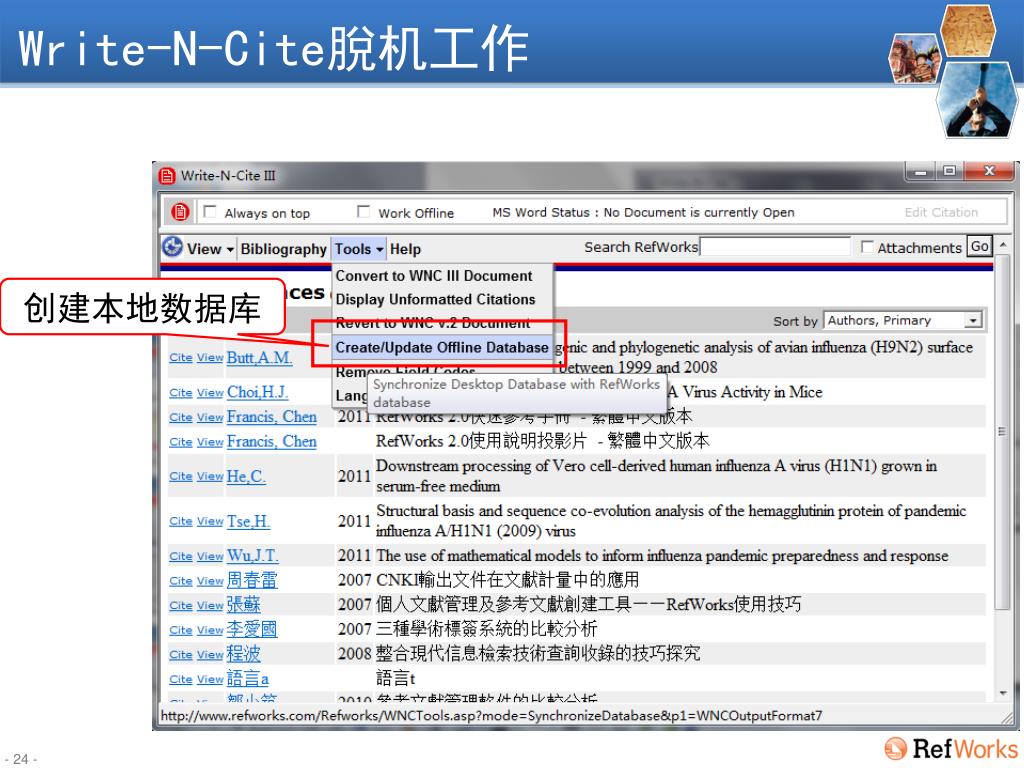View the Butt,A.M. reference
Screen dimensions: 1024x768
[210, 357]
